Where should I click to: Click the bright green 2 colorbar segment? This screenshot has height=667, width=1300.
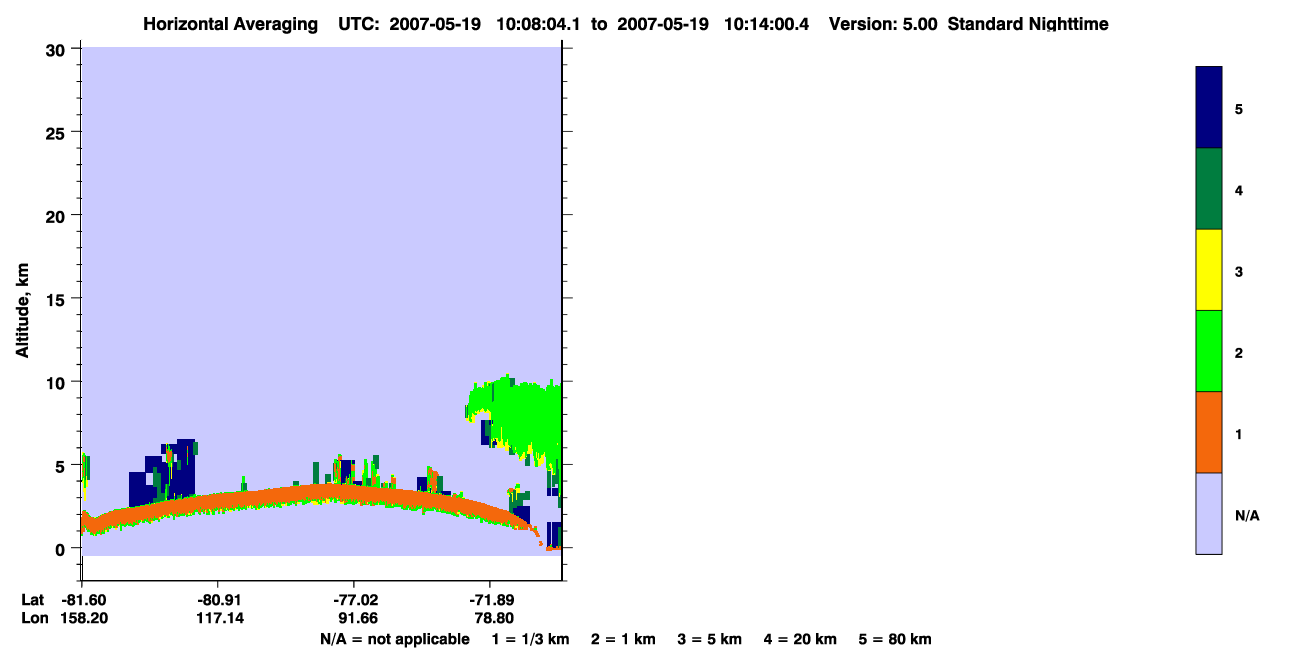pyautogui.click(x=1208, y=351)
